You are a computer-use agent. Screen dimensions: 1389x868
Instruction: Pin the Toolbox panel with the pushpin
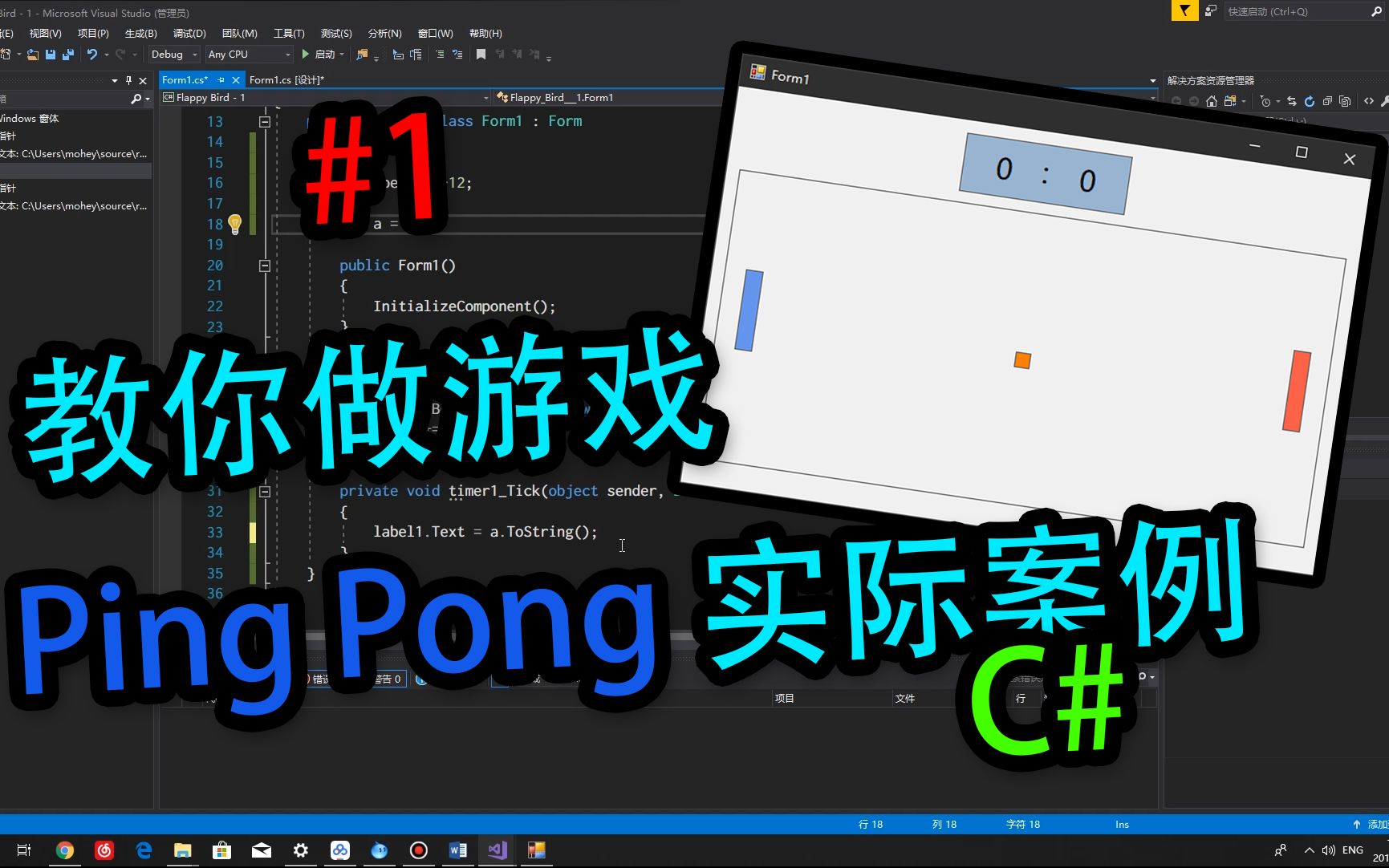[128, 80]
